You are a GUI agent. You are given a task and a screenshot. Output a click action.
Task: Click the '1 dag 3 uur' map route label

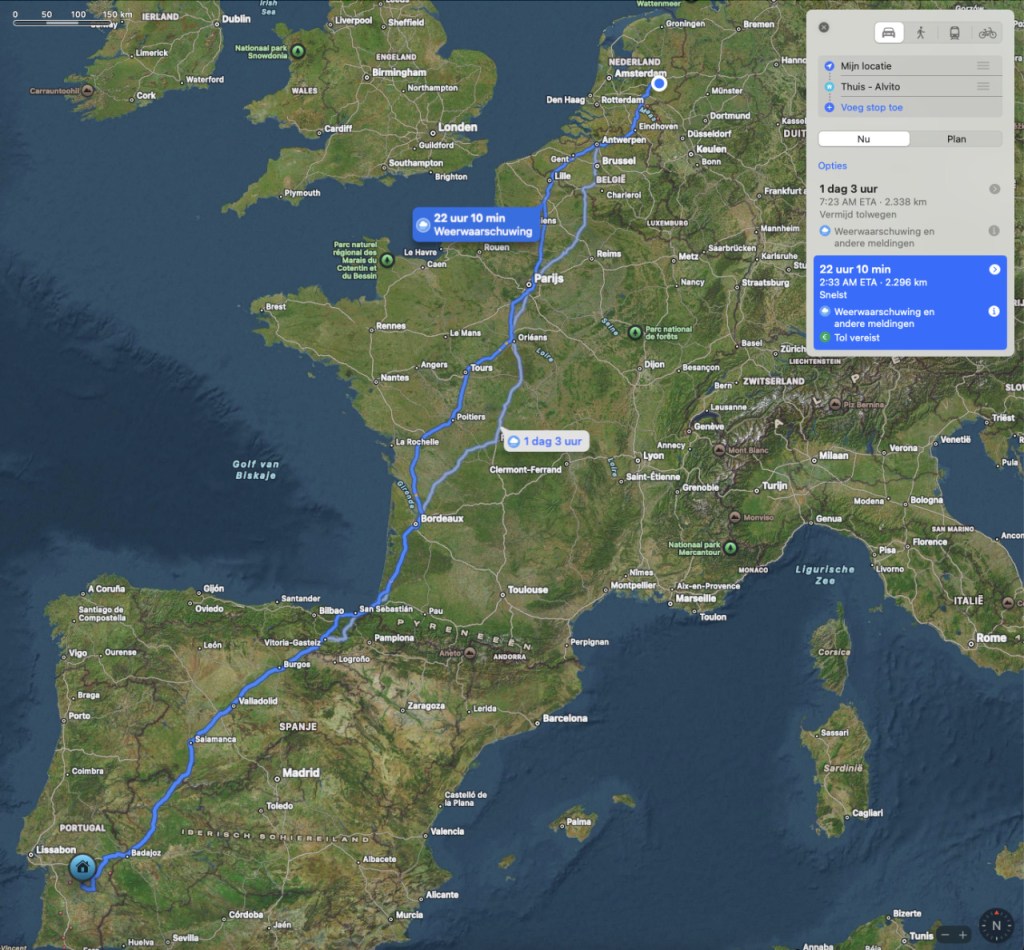coord(544,441)
